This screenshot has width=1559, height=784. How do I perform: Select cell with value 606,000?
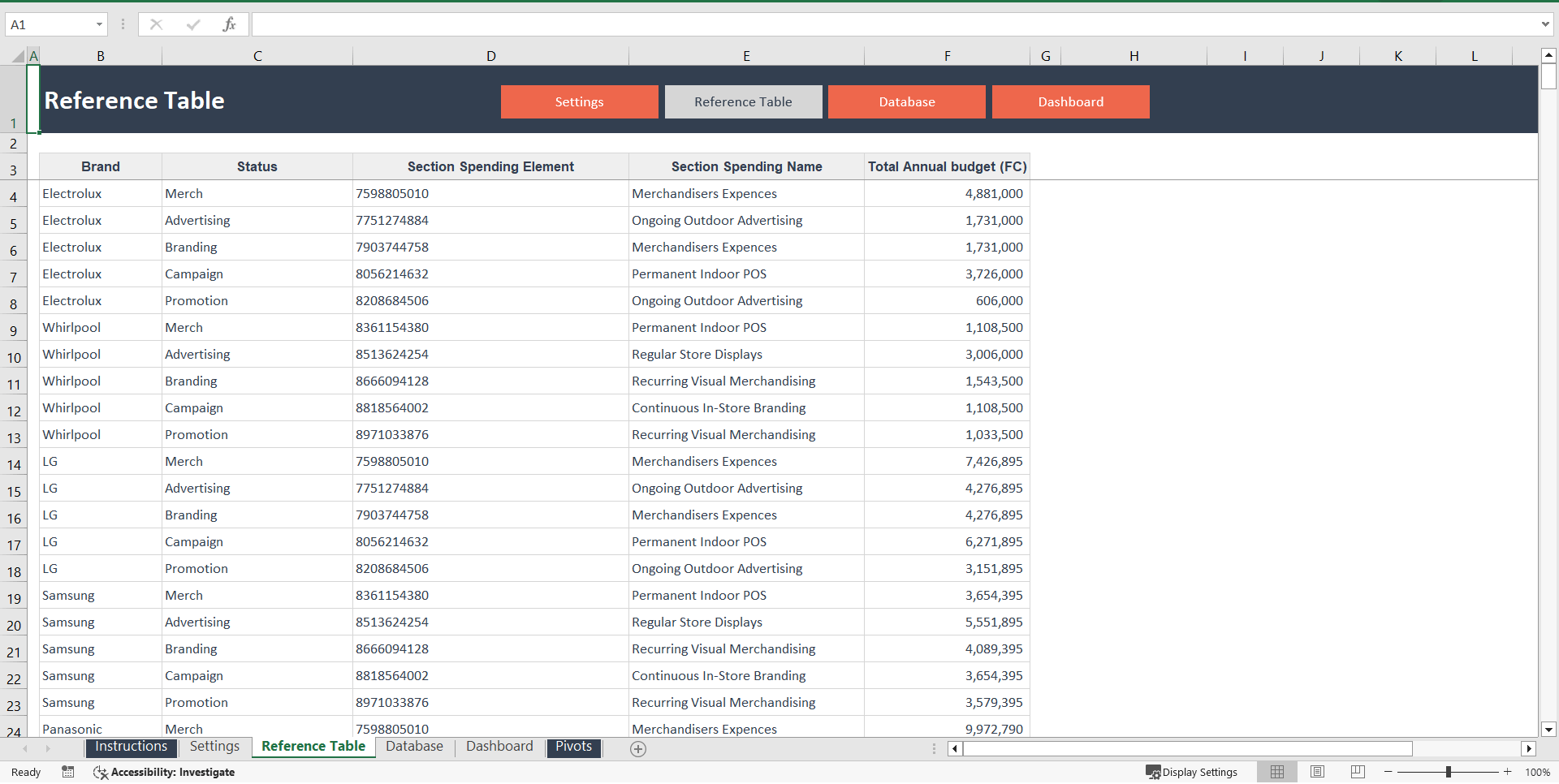(x=947, y=300)
